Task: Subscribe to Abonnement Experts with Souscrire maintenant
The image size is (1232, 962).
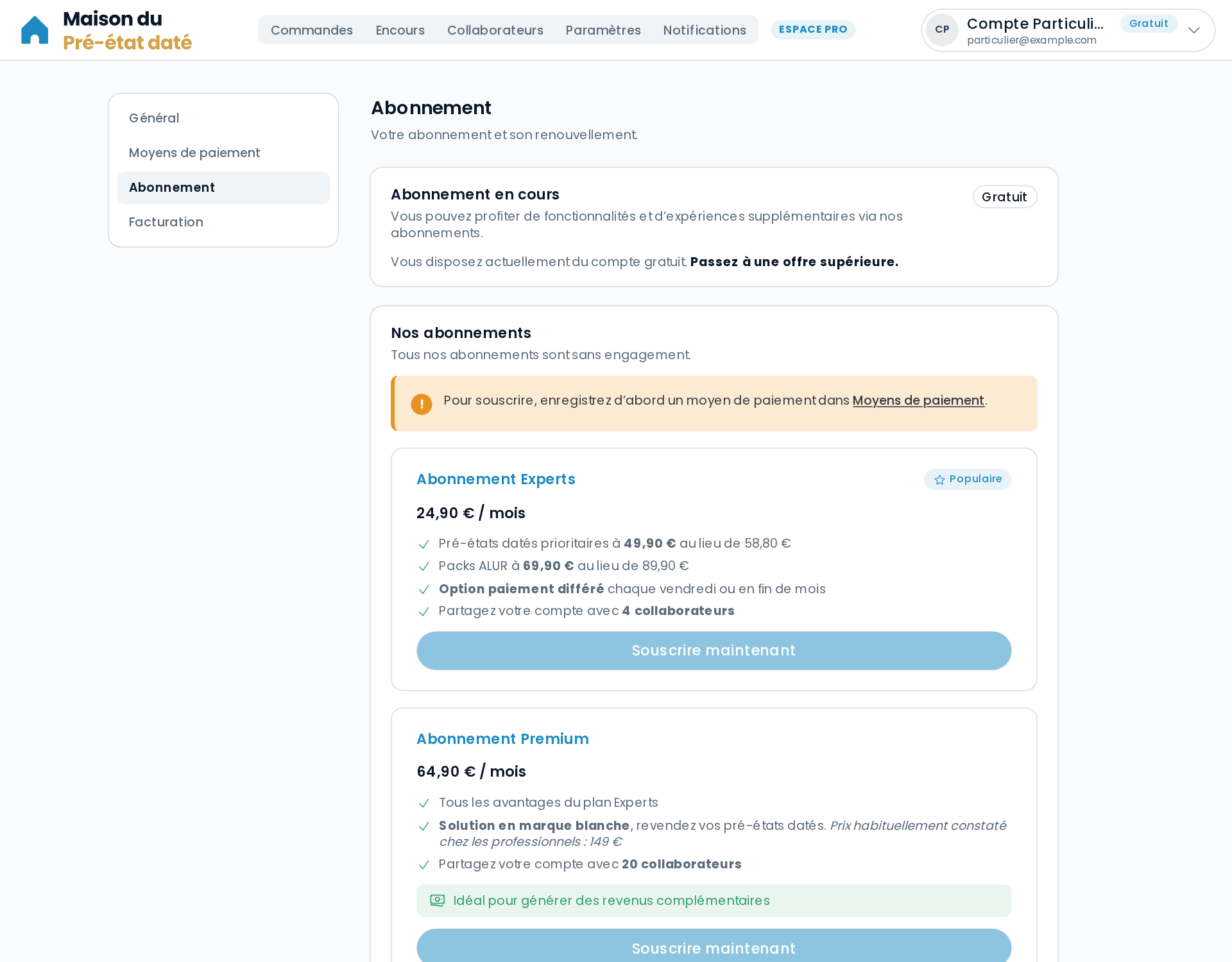Action: coord(714,650)
